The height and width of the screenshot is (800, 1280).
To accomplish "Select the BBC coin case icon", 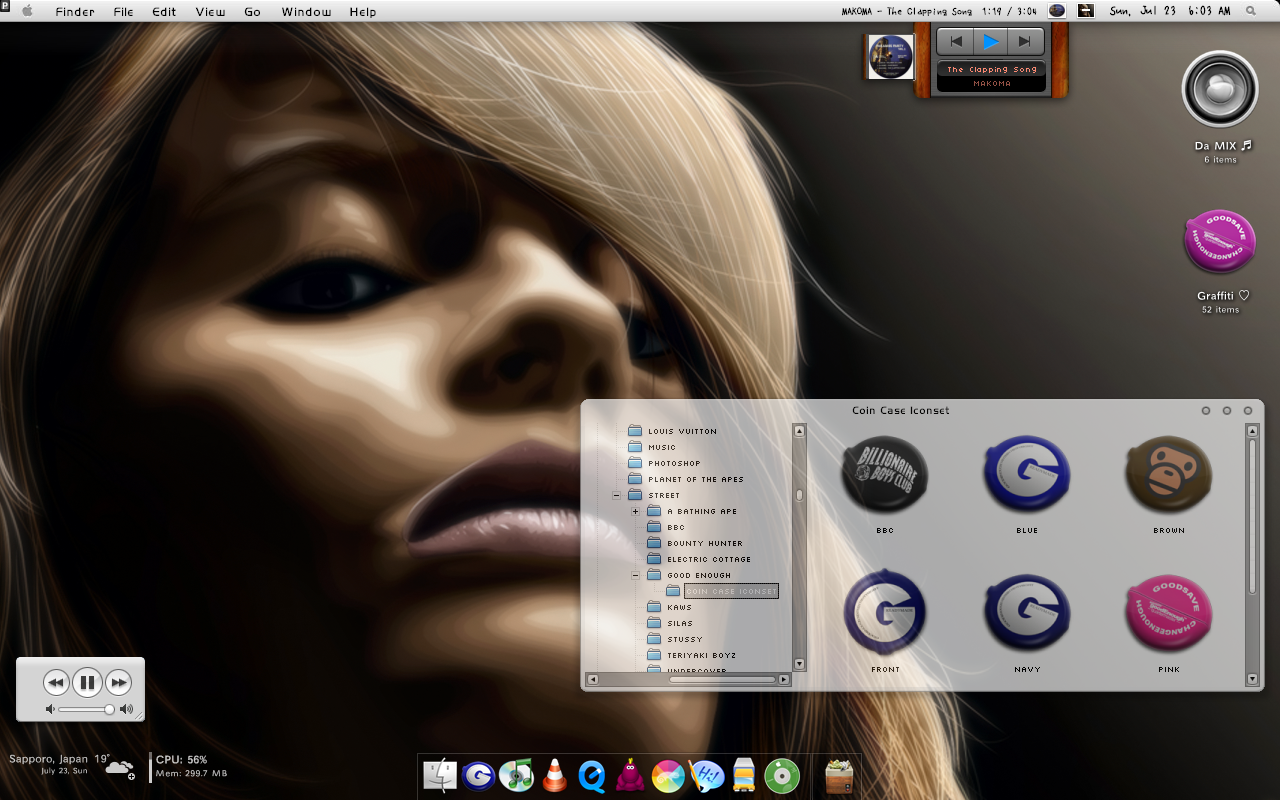I will coord(885,473).
